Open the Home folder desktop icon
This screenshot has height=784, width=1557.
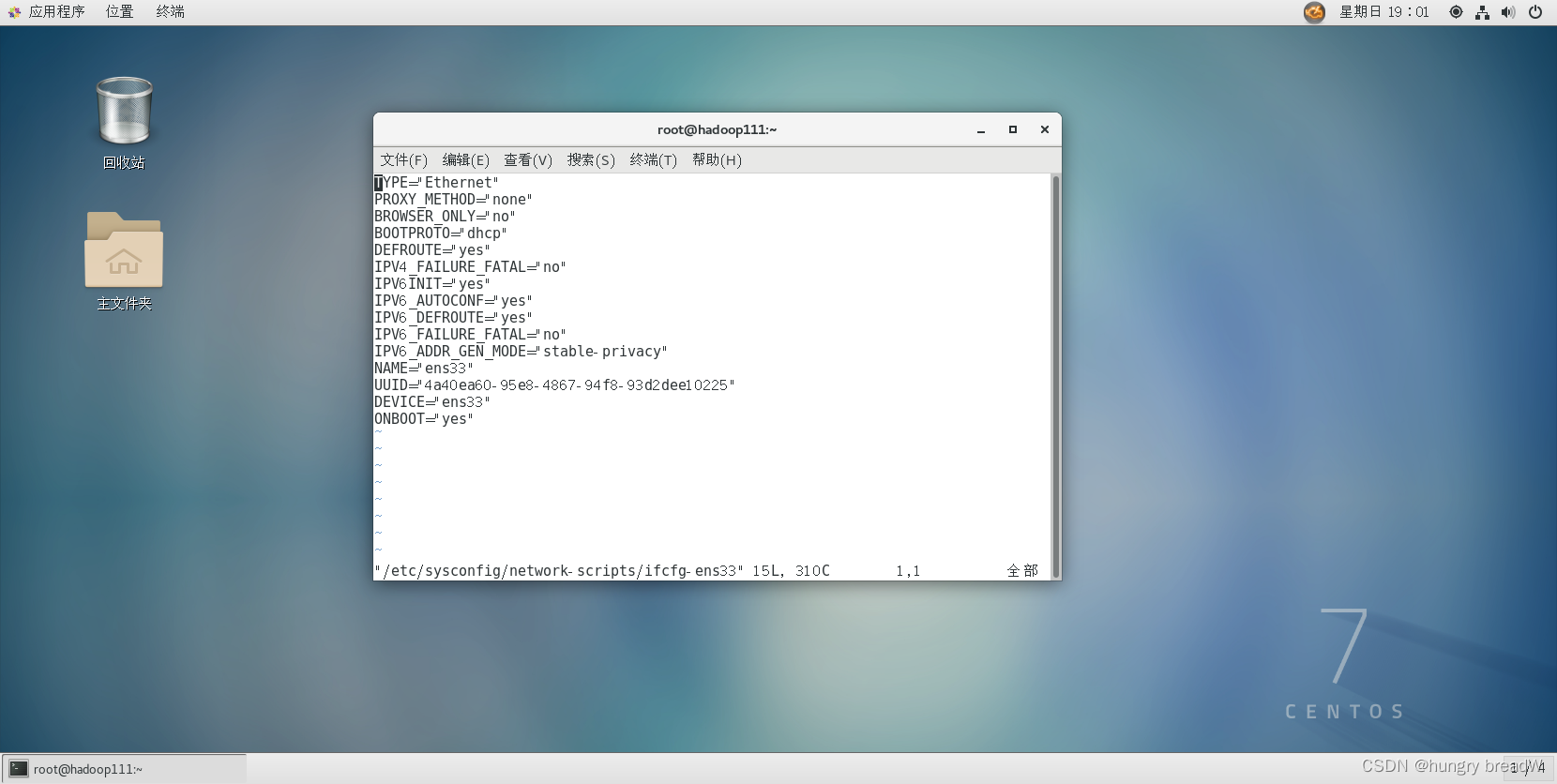(124, 249)
